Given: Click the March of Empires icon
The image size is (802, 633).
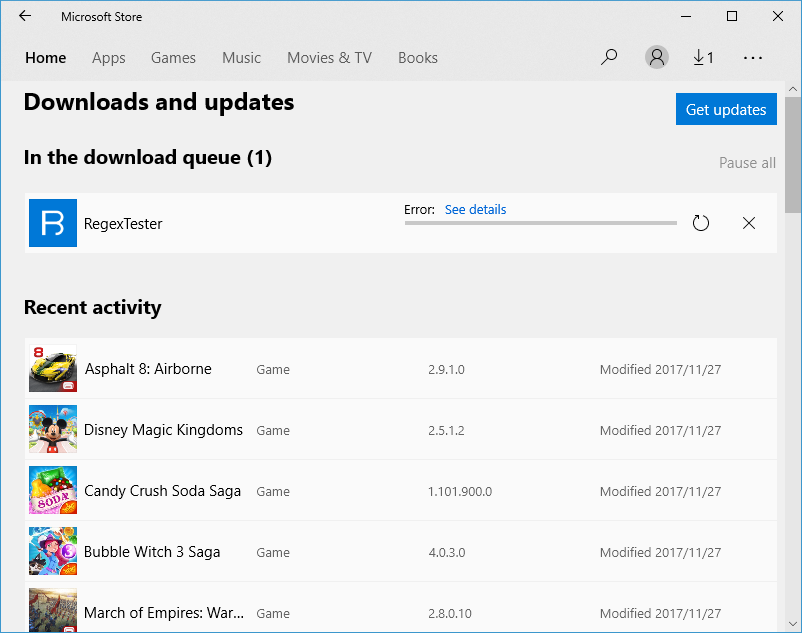Looking at the screenshot, I should 53,610.
